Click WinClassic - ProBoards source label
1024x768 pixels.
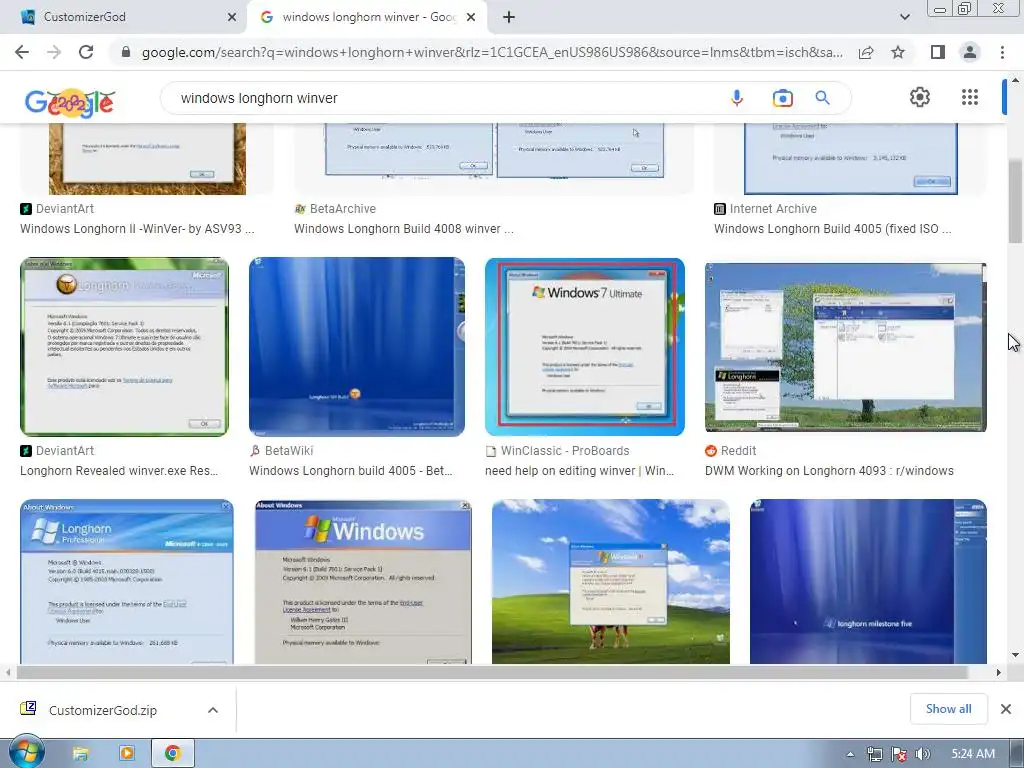tap(565, 451)
